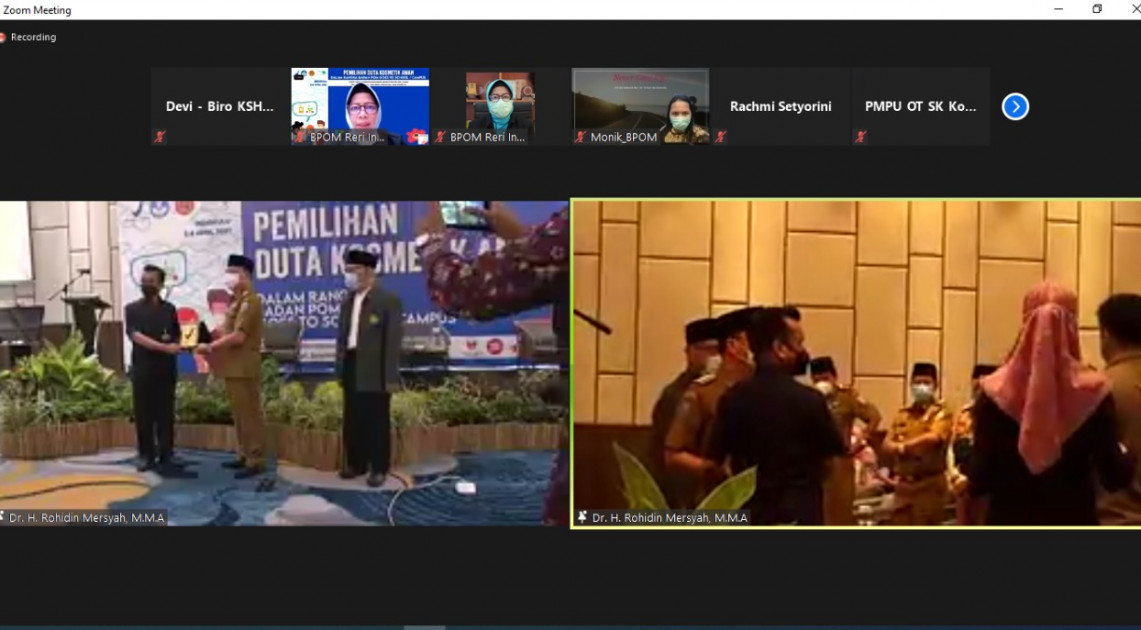Image resolution: width=1141 pixels, height=630 pixels.
Task: Minimize the Zoom Meeting window
Action: point(1058,9)
